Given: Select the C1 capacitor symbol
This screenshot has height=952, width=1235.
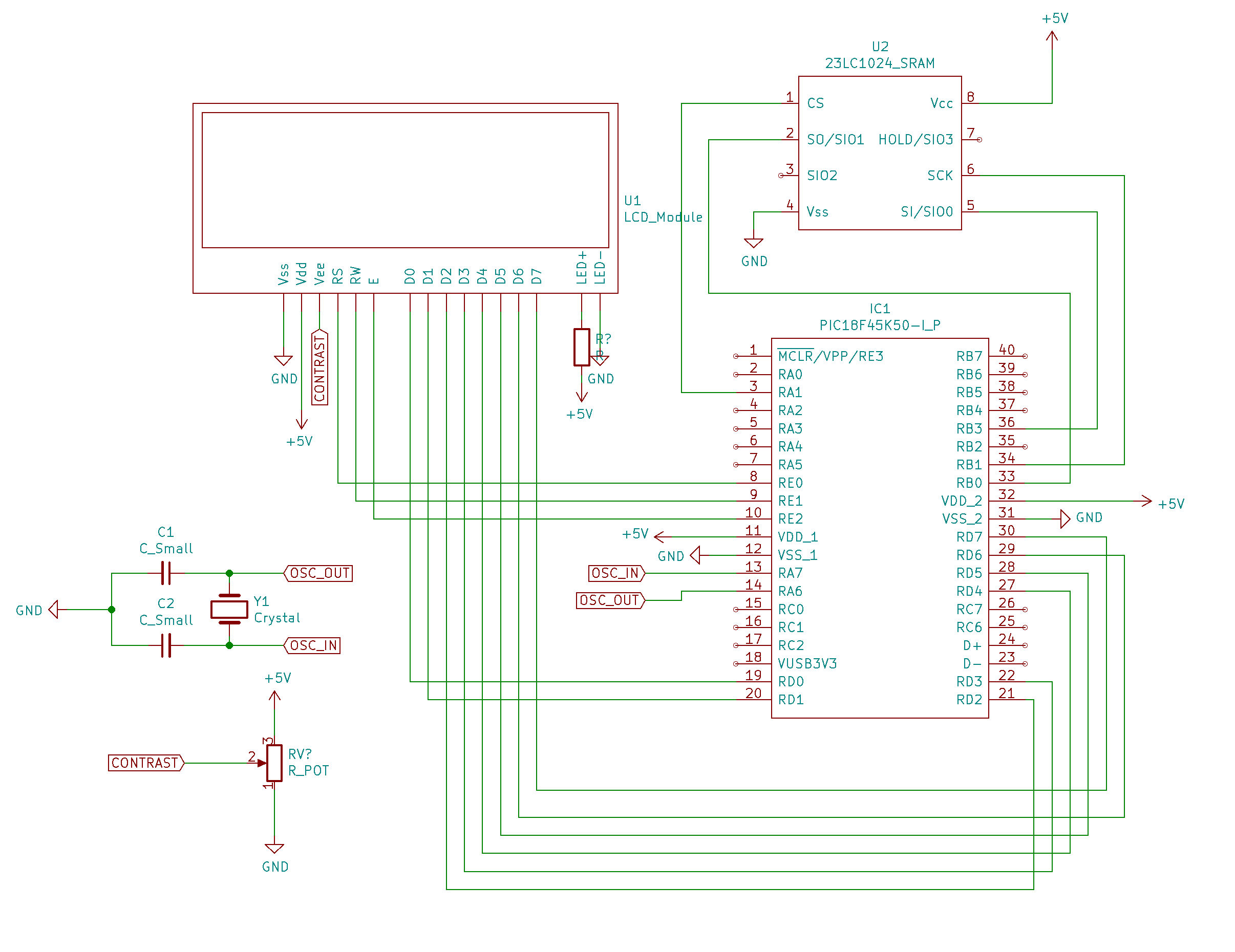Looking at the screenshot, I should [x=166, y=573].
